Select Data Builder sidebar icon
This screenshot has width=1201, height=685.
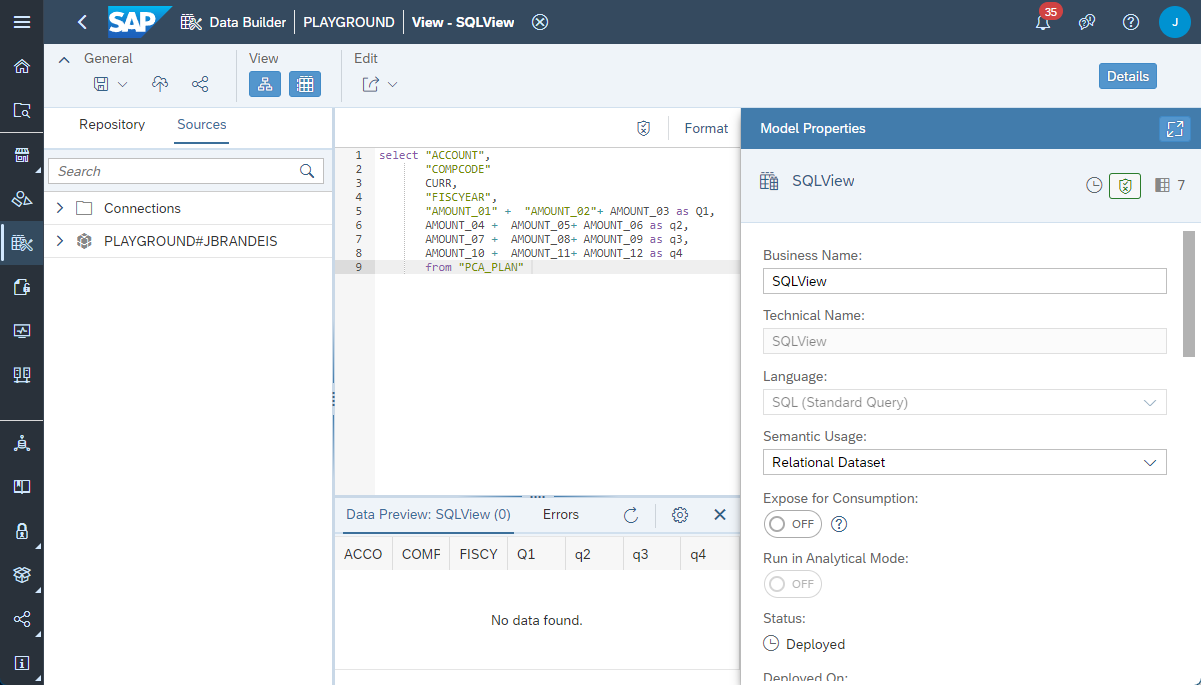pos(21,243)
